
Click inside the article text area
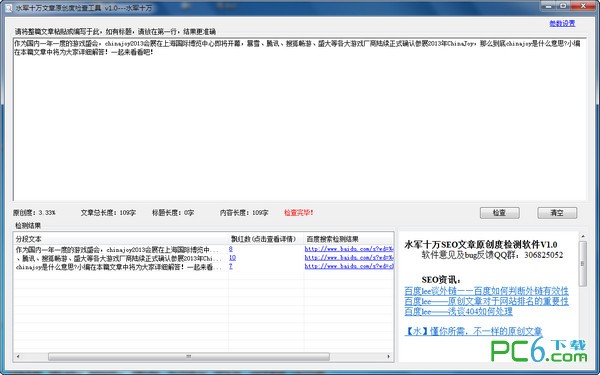pyautogui.click(x=300, y=119)
